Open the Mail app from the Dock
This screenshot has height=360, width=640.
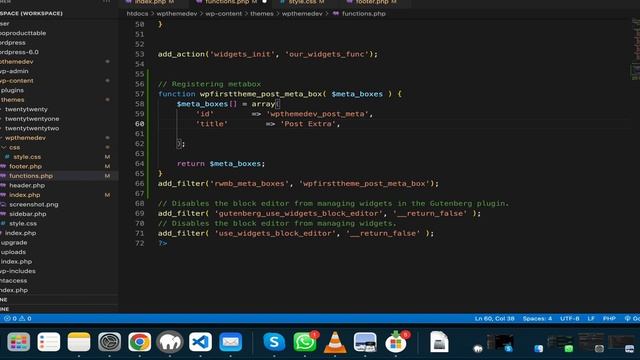click(231, 342)
